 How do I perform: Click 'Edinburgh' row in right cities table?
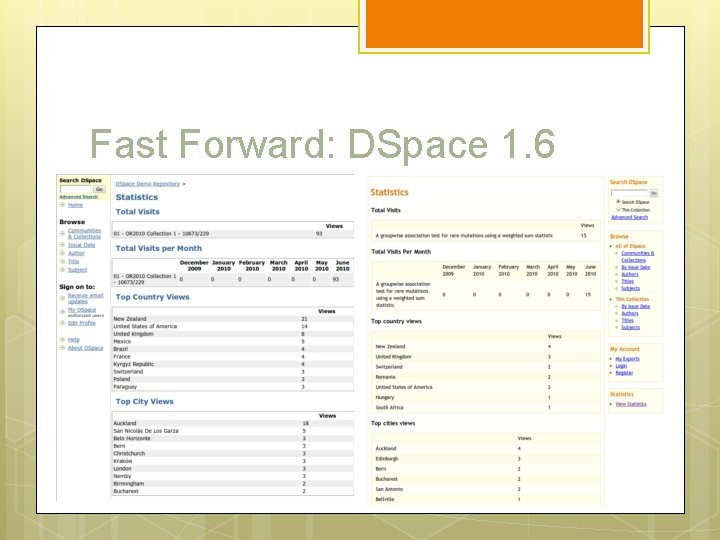[486, 459]
